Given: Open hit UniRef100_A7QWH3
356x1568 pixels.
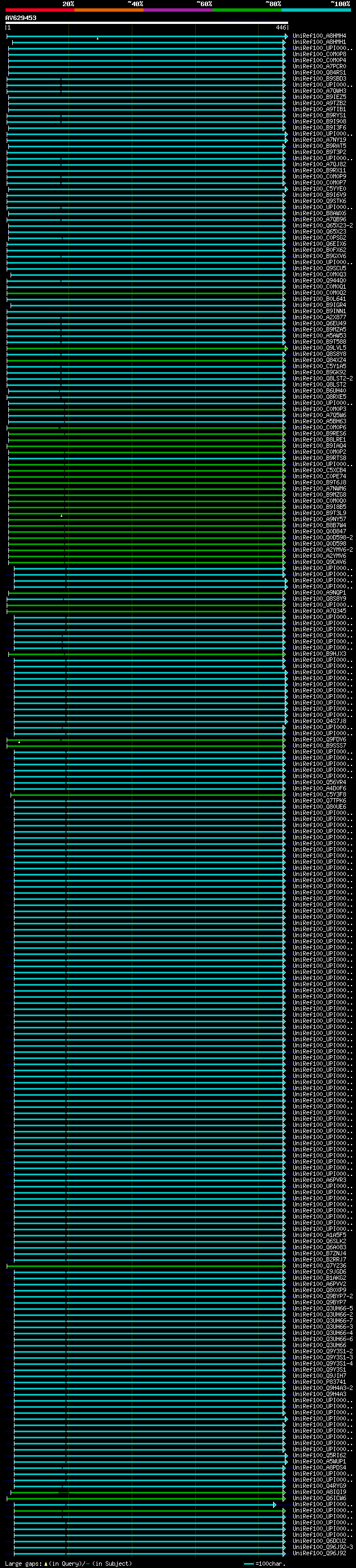Looking at the screenshot, I should [x=319, y=91].
